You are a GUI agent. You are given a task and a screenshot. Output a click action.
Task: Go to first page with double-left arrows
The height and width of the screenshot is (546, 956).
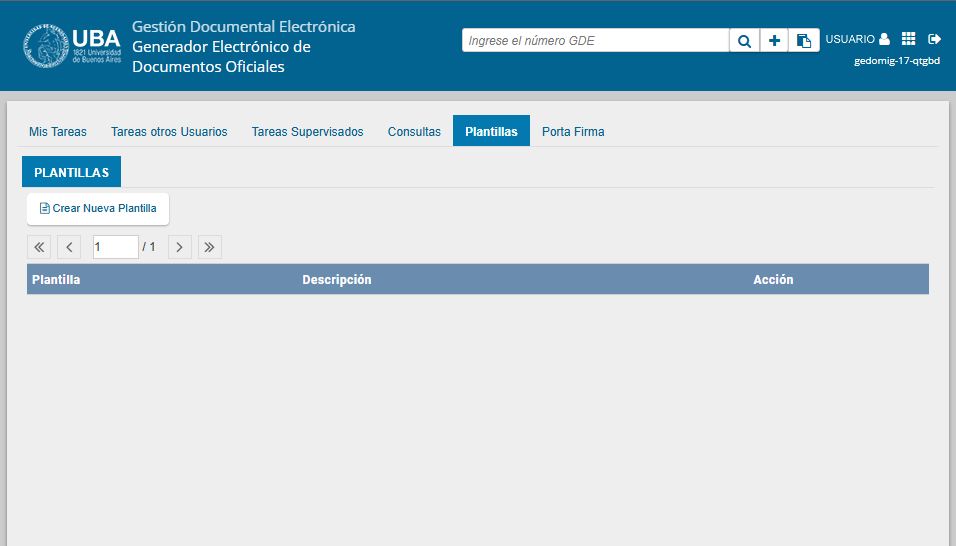[39, 247]
